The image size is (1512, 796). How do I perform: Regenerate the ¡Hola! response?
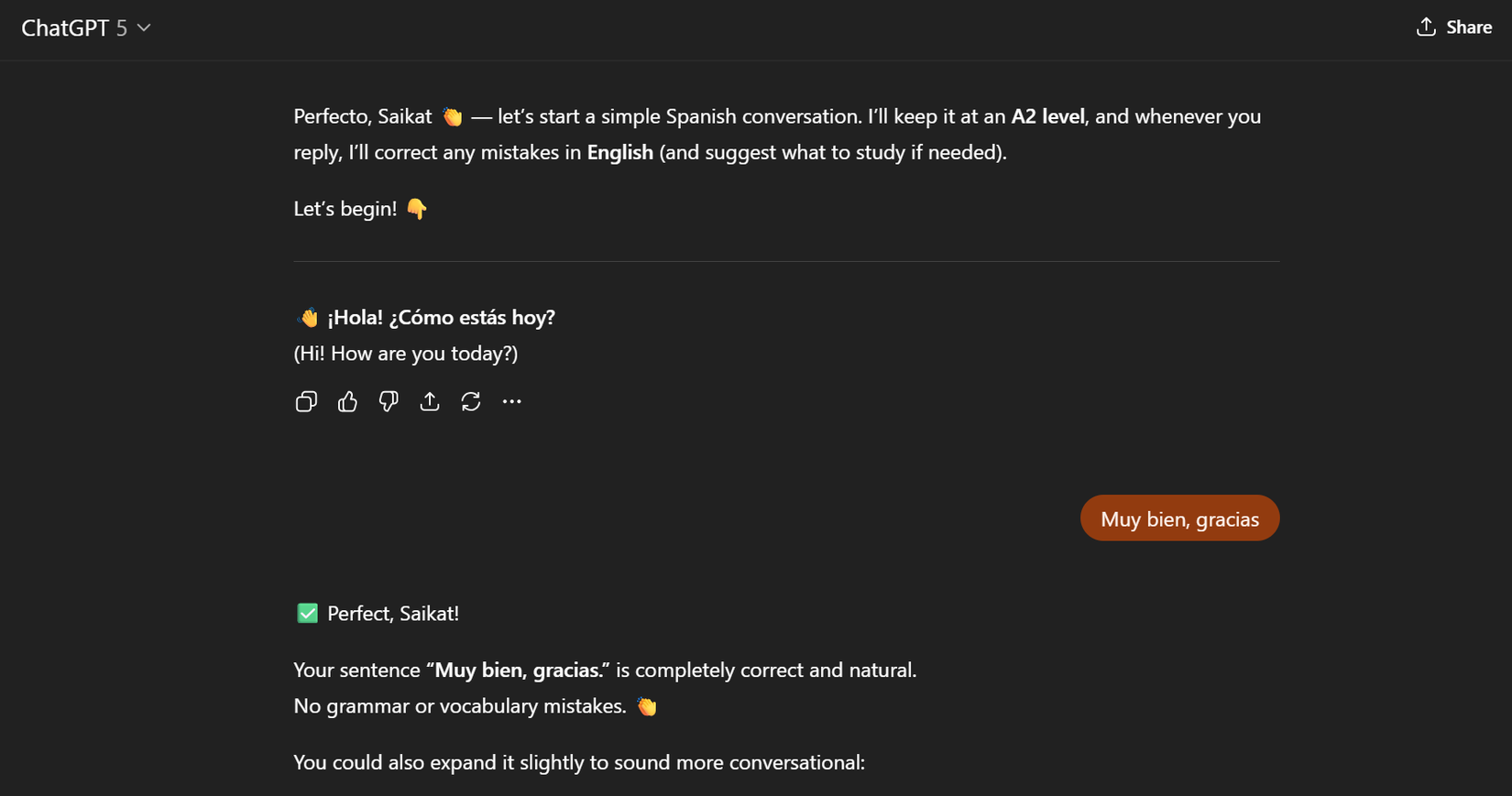(471, 401)
